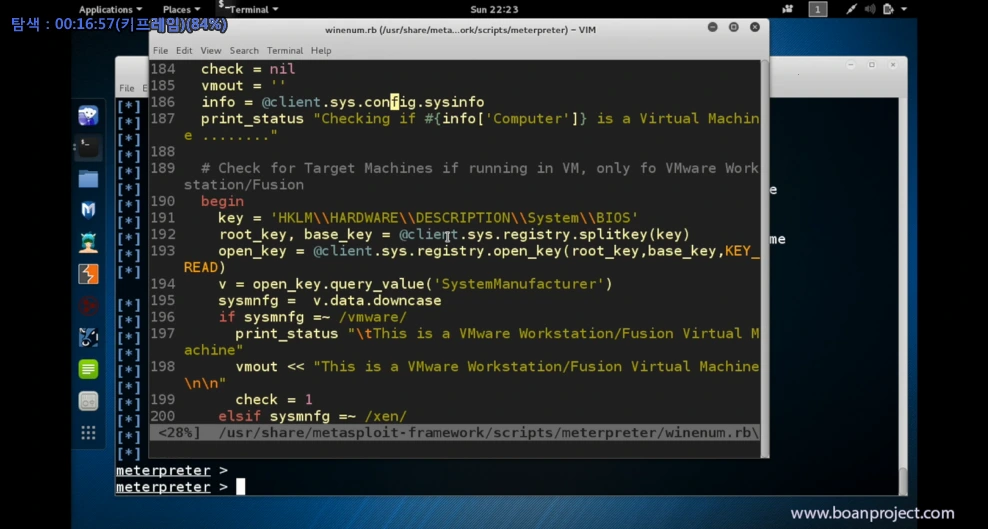Click '@client.sys.config.sysinfo' on line 186
This screenshot has width=988, height=529.
coord(373,102)
